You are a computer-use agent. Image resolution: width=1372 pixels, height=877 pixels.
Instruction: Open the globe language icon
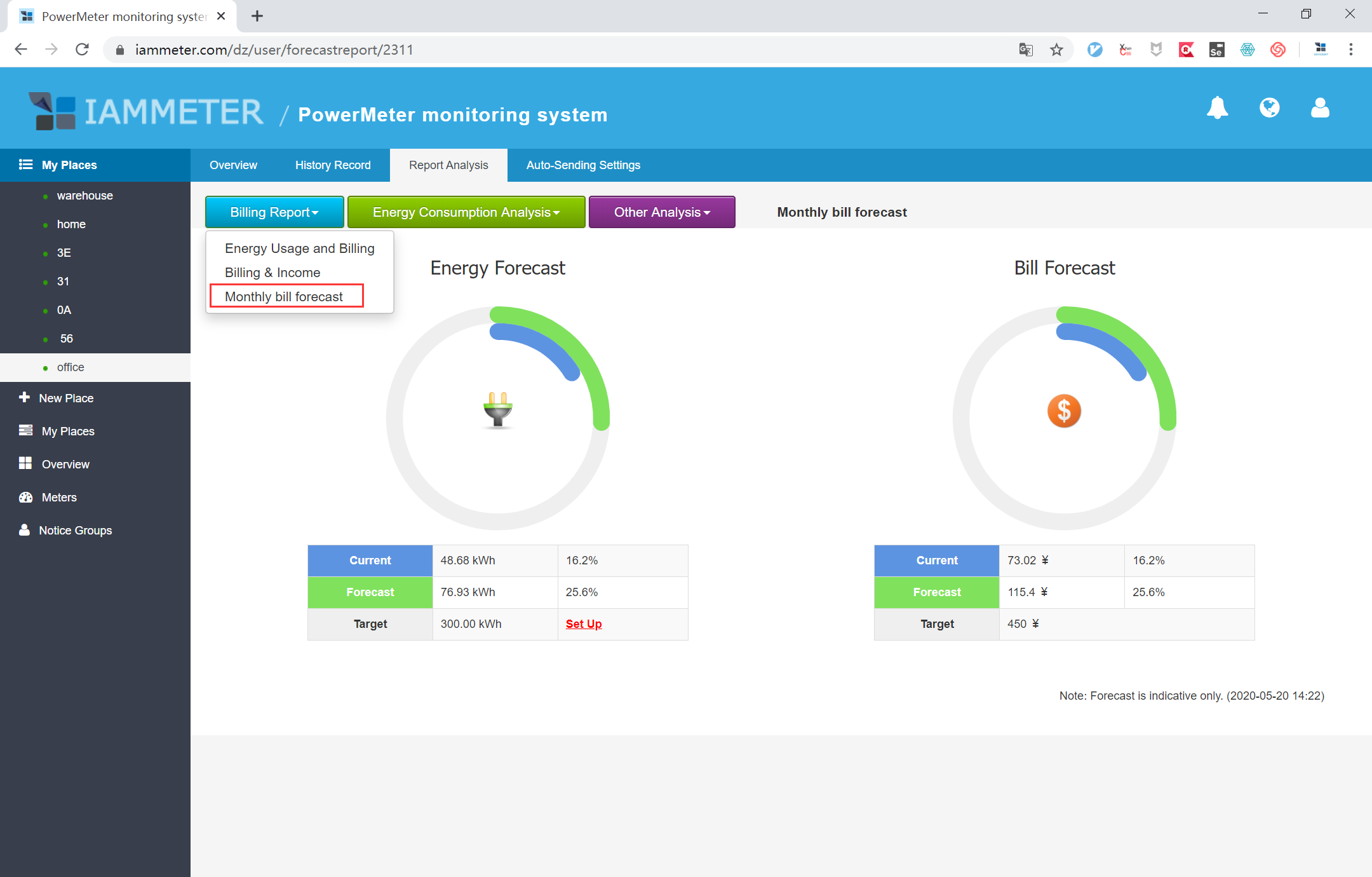tap(1269, 108)
